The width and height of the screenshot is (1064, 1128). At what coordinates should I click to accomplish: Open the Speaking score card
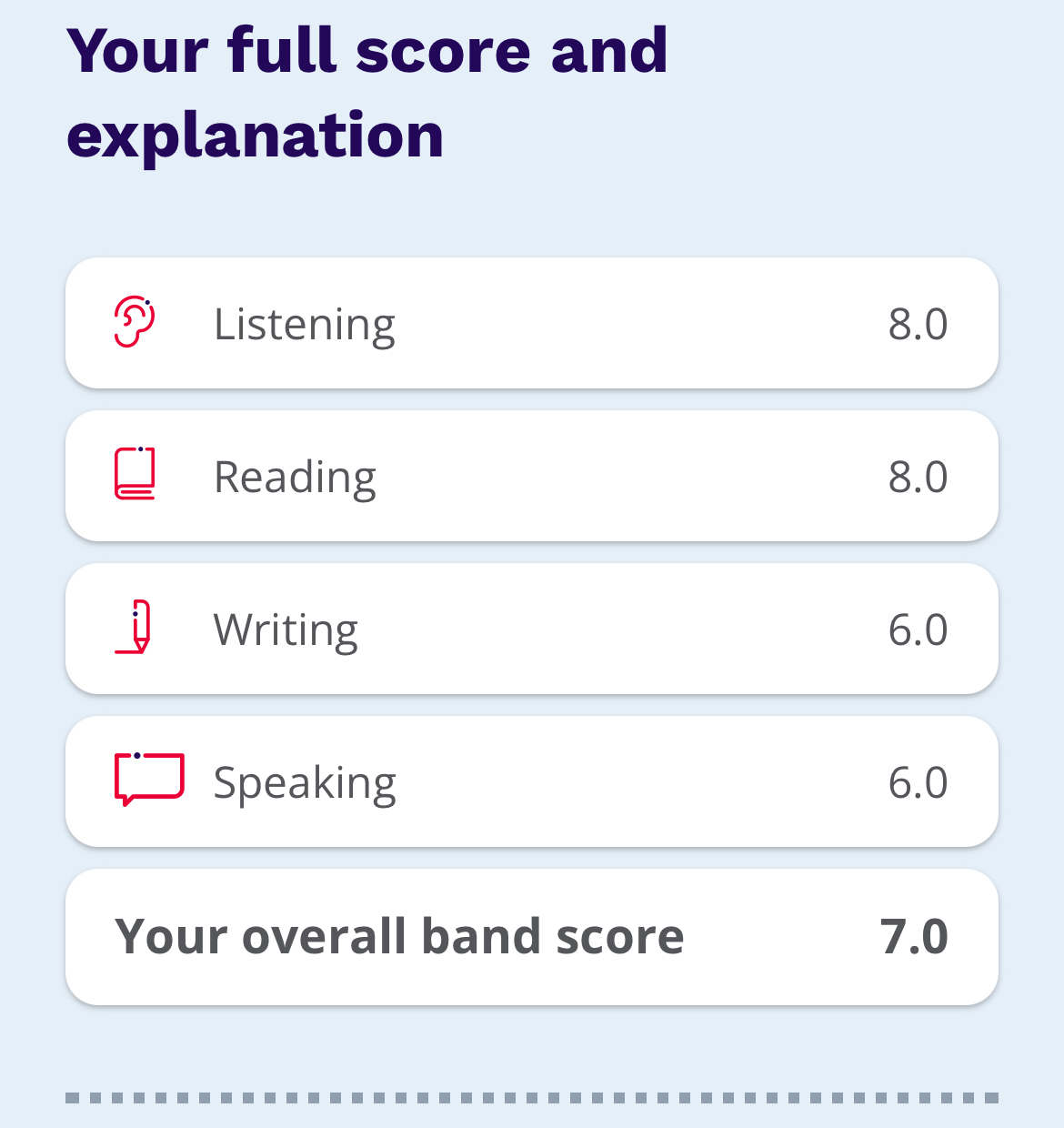pyautogui.click(x=532, y=781)
